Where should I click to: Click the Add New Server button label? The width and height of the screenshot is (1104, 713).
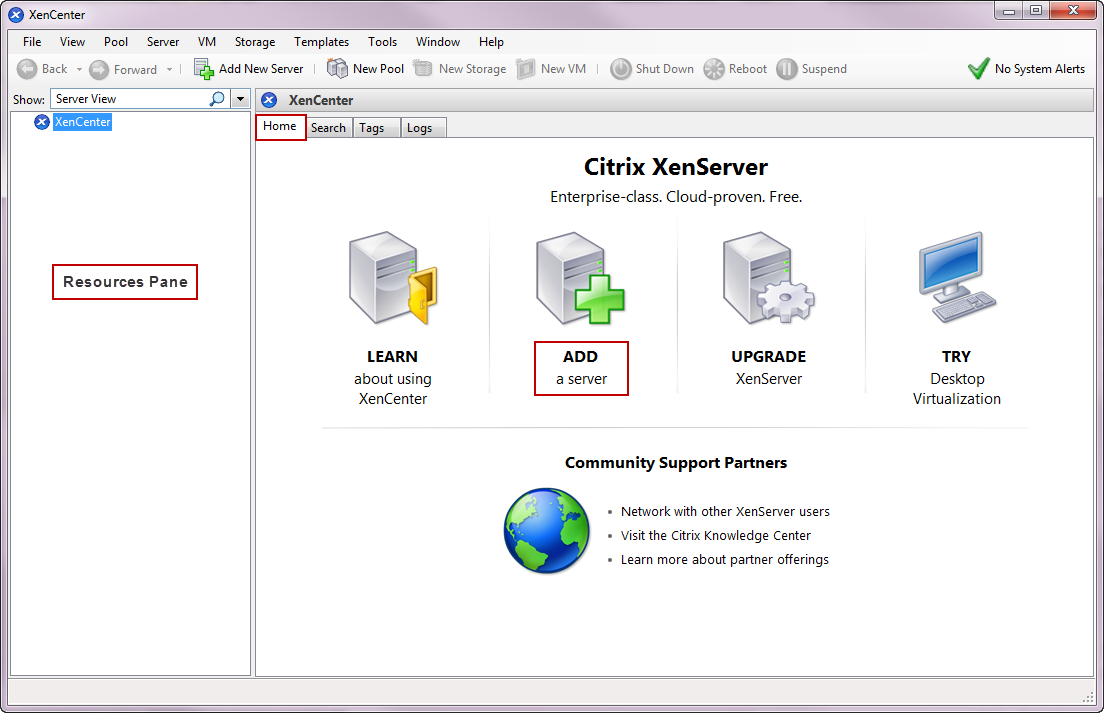point(261,69)
